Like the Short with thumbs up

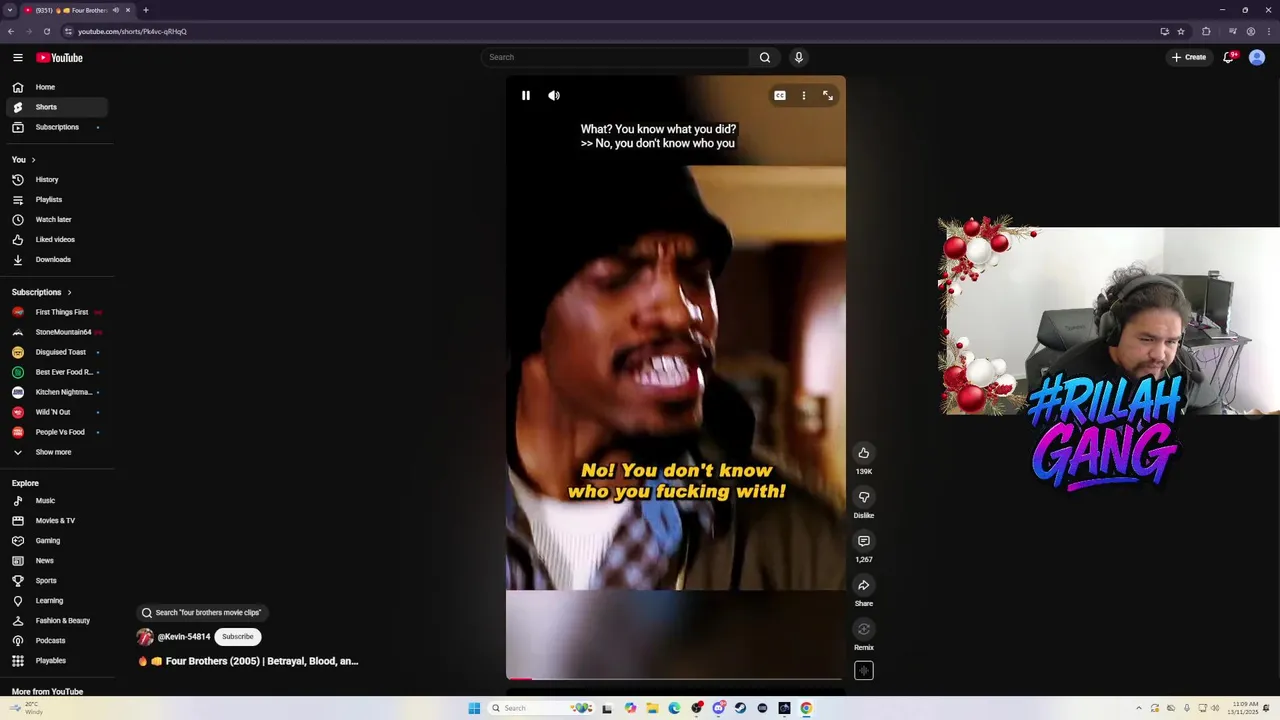pyautogui.click(x=864, y=453)
